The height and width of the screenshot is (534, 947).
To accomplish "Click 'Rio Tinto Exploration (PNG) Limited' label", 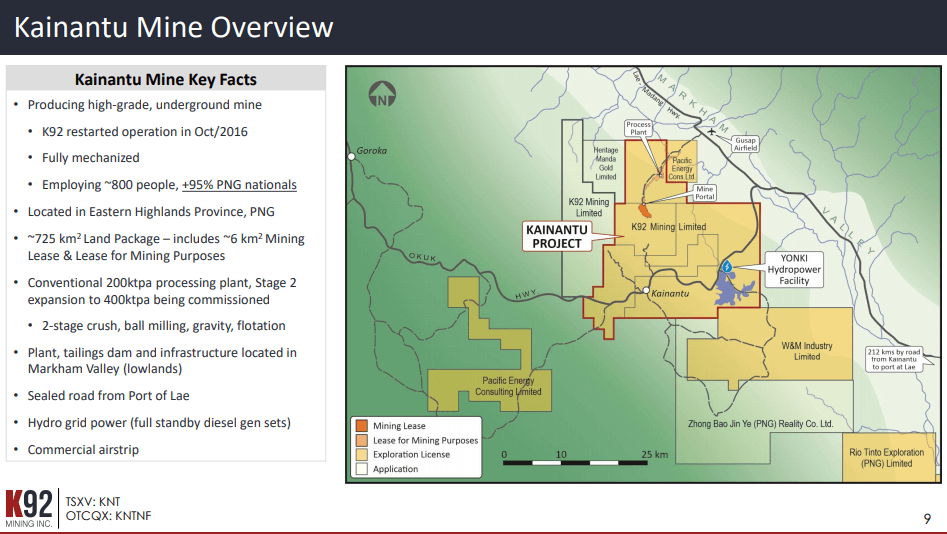I will coord(887,458).
